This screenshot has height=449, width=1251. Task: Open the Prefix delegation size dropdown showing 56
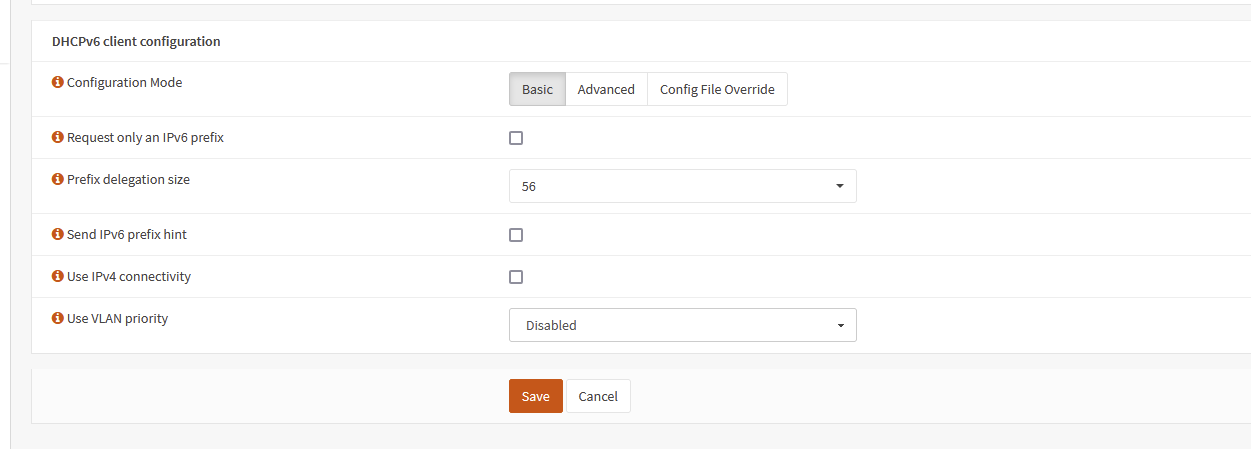coord(683,186)
